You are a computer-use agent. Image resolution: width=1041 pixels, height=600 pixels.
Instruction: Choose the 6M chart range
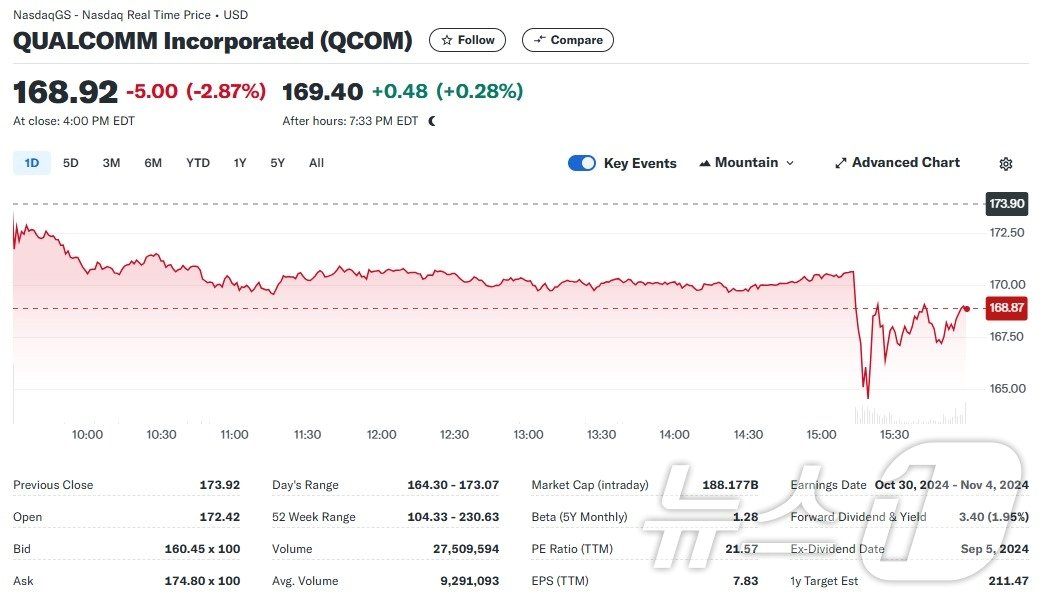click(153, 163)
